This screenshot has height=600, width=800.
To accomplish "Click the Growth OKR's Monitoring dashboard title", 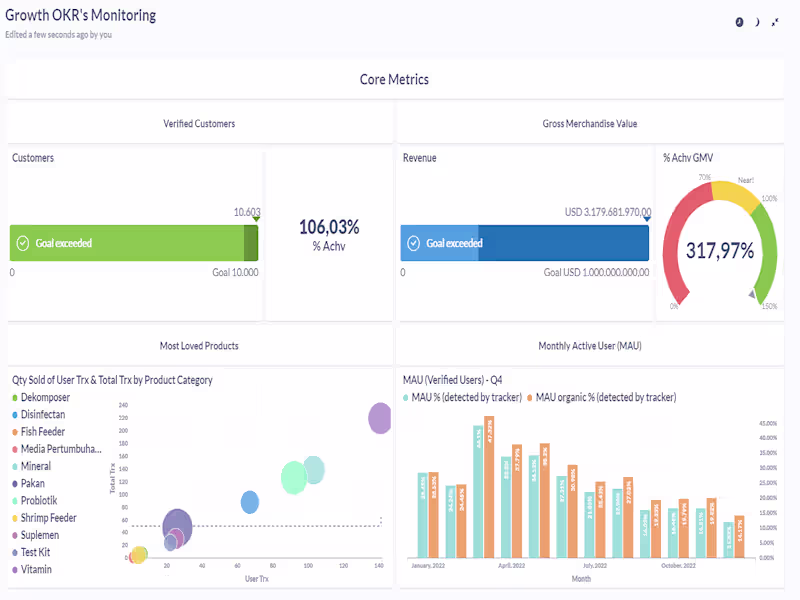I will coord(80,16).
